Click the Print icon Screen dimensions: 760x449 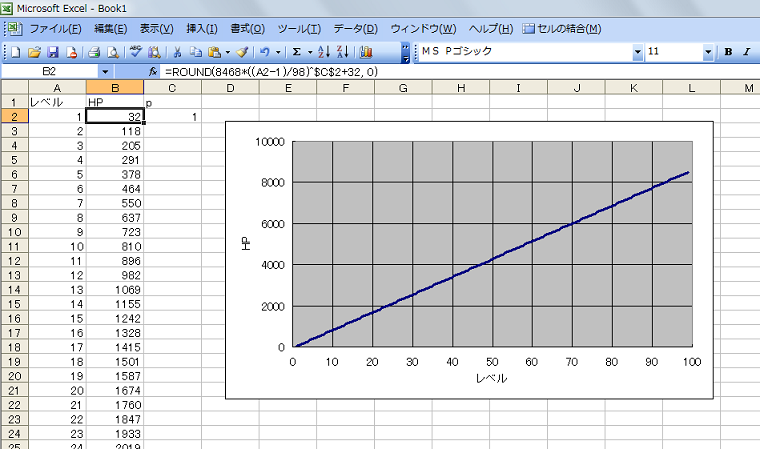pos(94,52)
